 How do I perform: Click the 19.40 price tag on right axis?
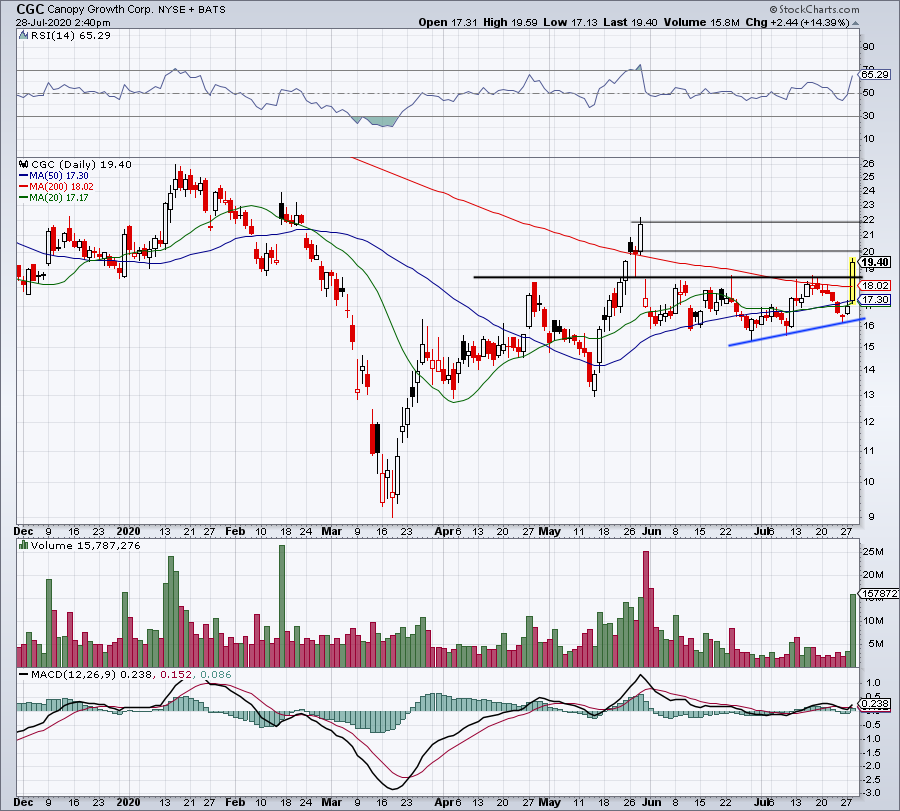(875, 262)
